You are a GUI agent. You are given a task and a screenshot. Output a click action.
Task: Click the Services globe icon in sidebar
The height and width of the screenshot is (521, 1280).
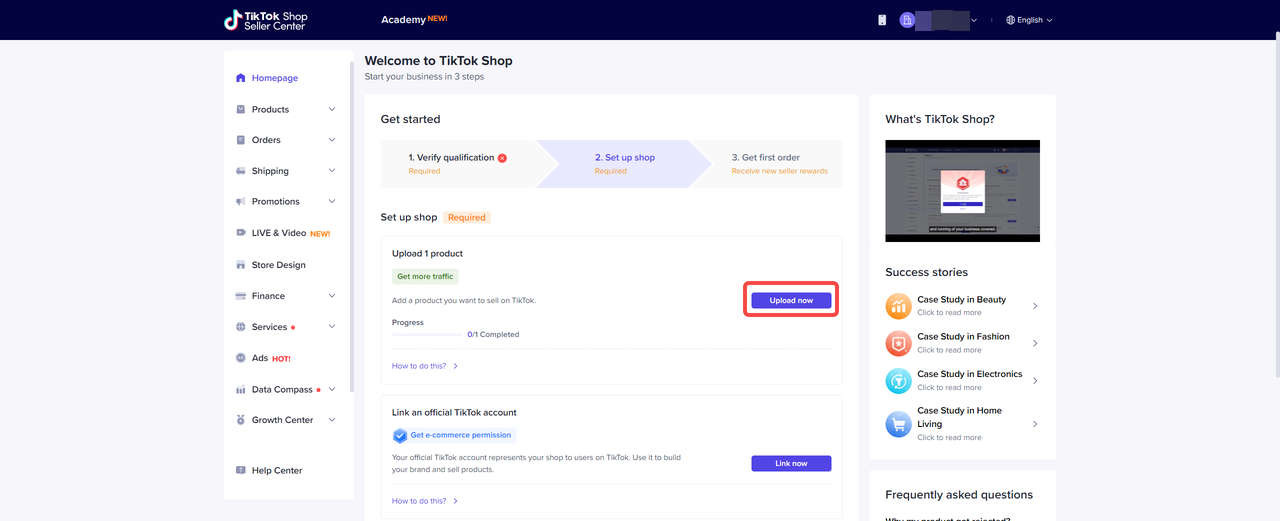(x=241, y=327)
